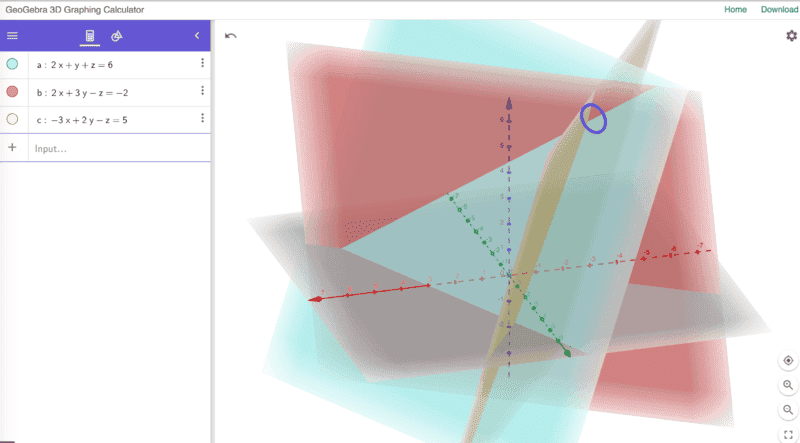
Task: Open the hamburger main menu
Action: tap(13, 36)
